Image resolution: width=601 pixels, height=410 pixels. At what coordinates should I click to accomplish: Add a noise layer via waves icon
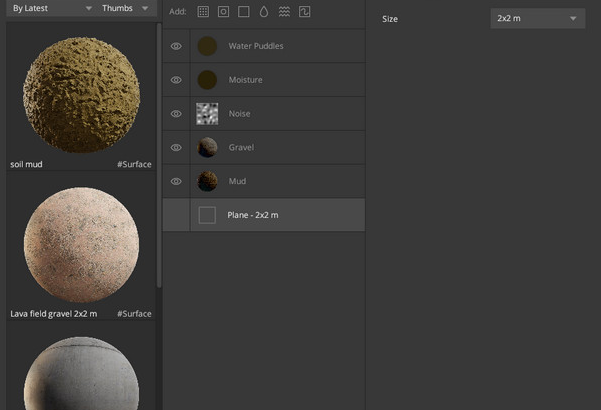tap(284, 11)
